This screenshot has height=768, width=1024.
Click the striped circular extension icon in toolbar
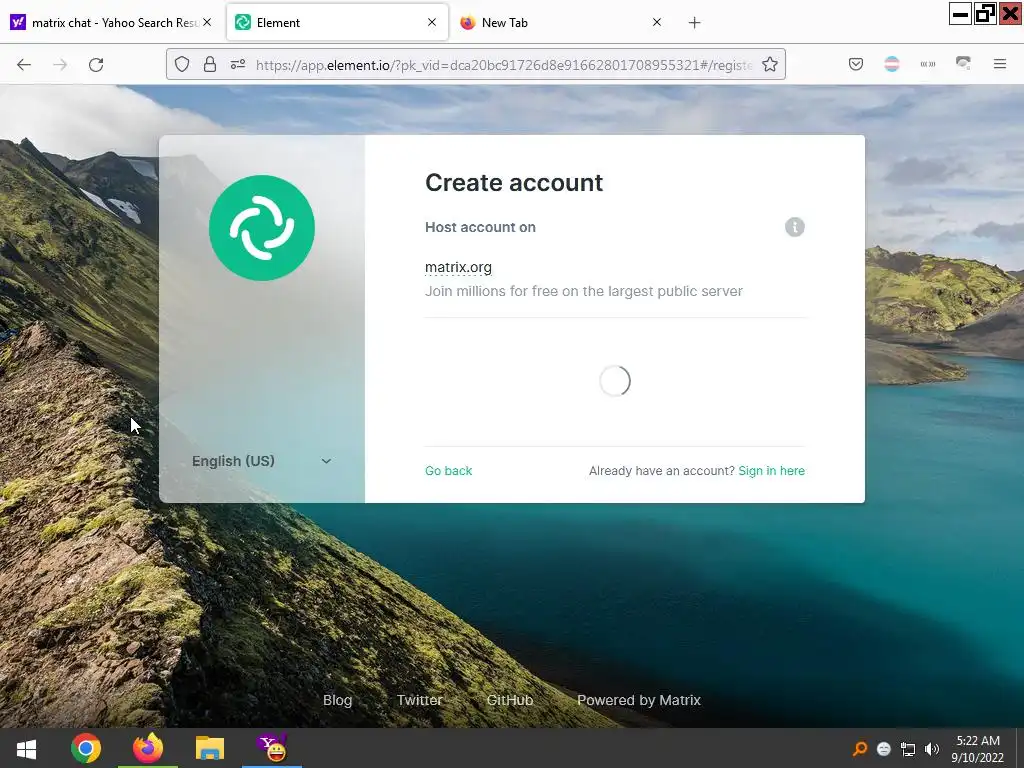891,64
